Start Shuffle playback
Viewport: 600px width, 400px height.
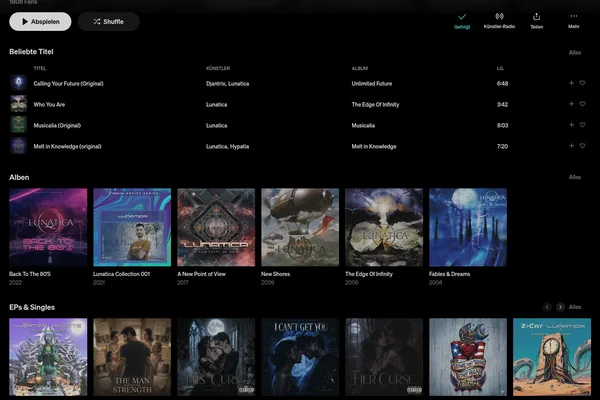109,22
